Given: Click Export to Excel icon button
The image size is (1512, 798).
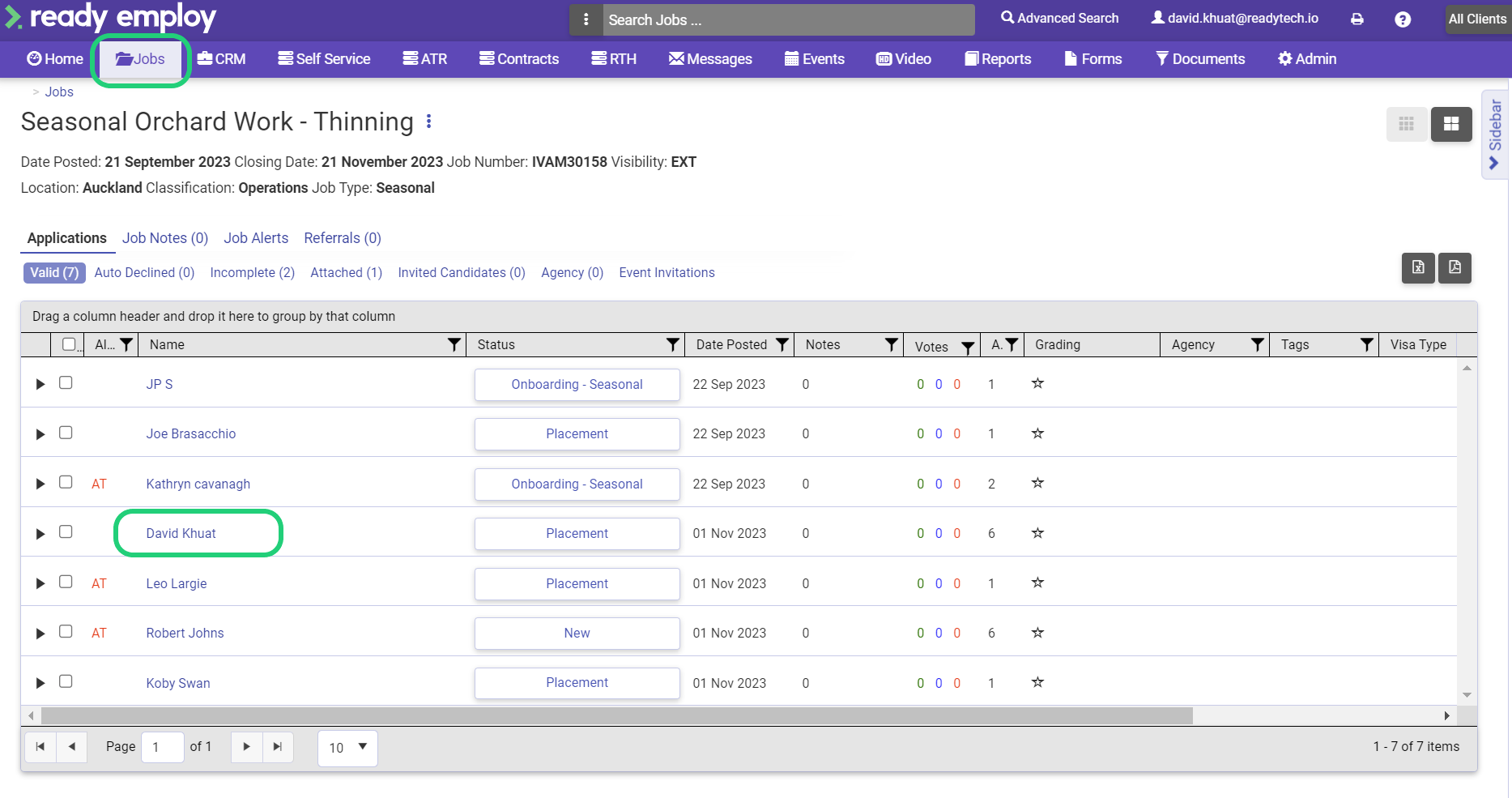Looking at the screenshot, I should click(x=1418, y=267).
